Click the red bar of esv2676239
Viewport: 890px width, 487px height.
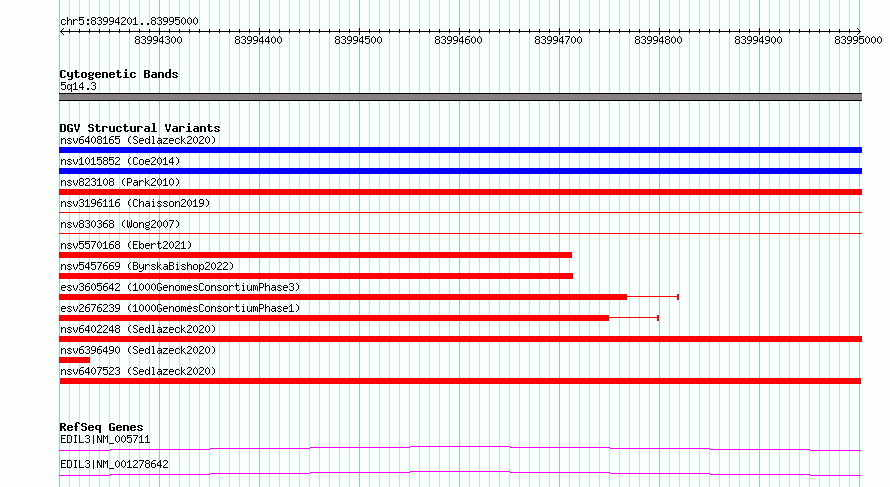coord(334,318)
